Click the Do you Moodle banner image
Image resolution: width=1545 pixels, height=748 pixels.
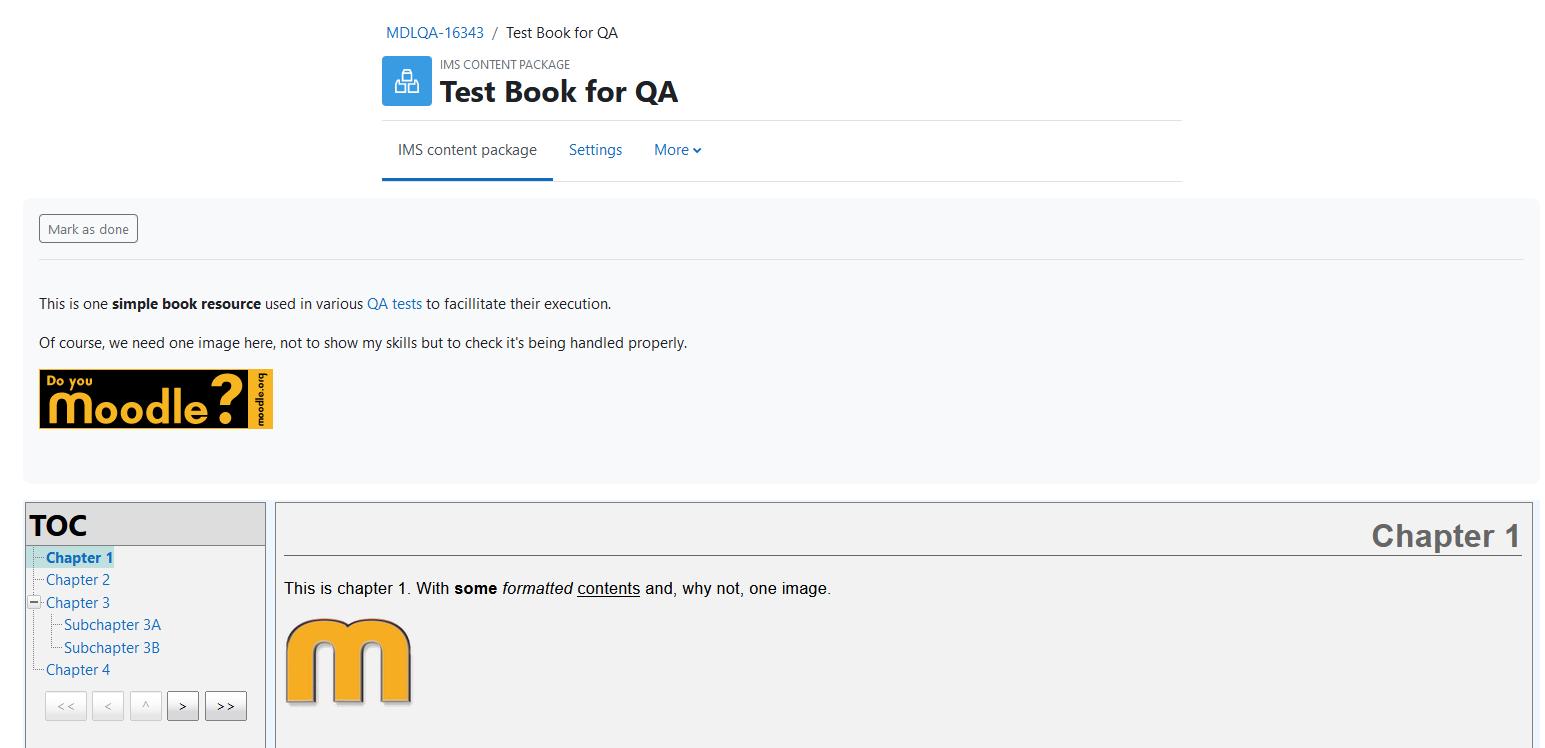(156, 399)
